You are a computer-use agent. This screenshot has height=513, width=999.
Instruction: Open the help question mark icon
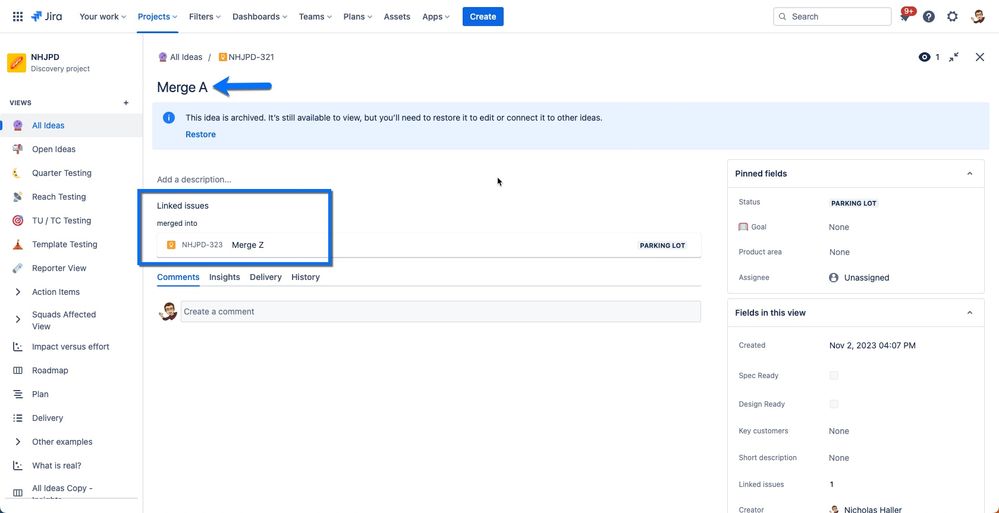coord(929,17)
